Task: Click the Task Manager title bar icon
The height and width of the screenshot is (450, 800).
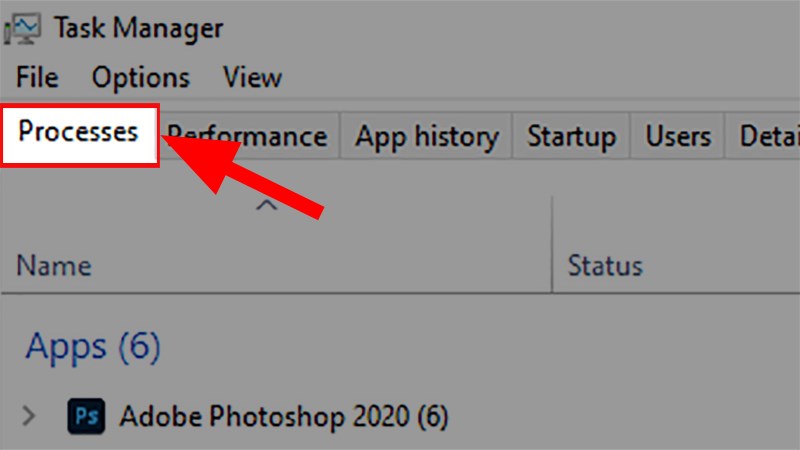Action: [x=24, y=27]
